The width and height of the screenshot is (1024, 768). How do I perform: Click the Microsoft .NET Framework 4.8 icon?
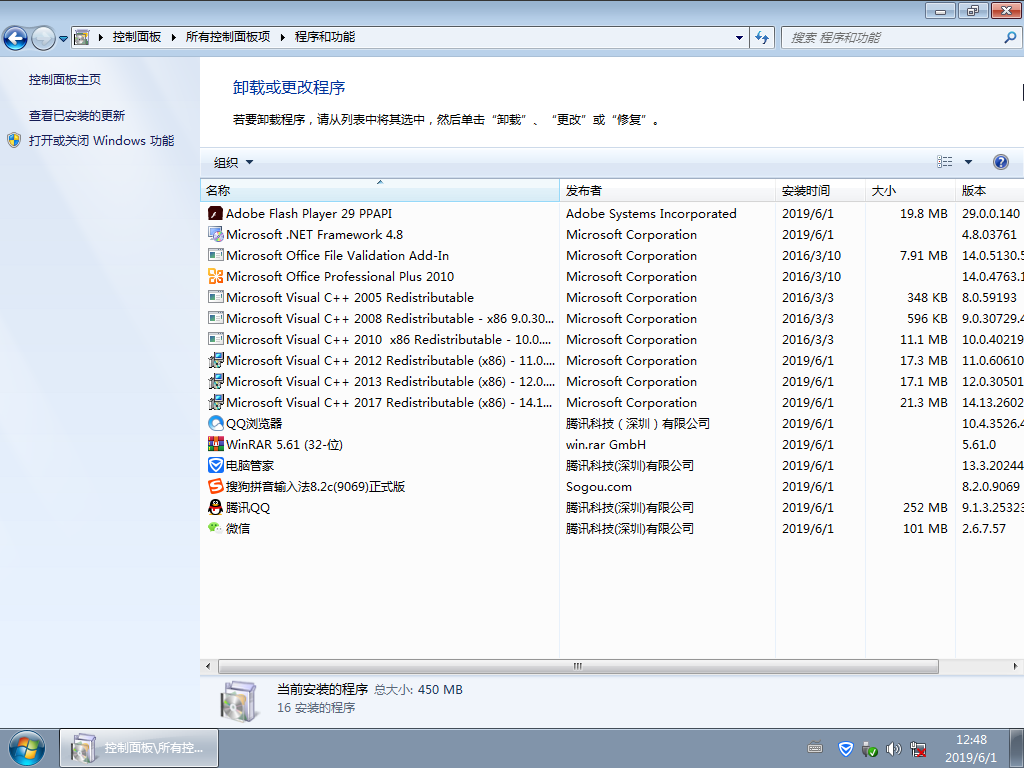[x=216, y=234]
